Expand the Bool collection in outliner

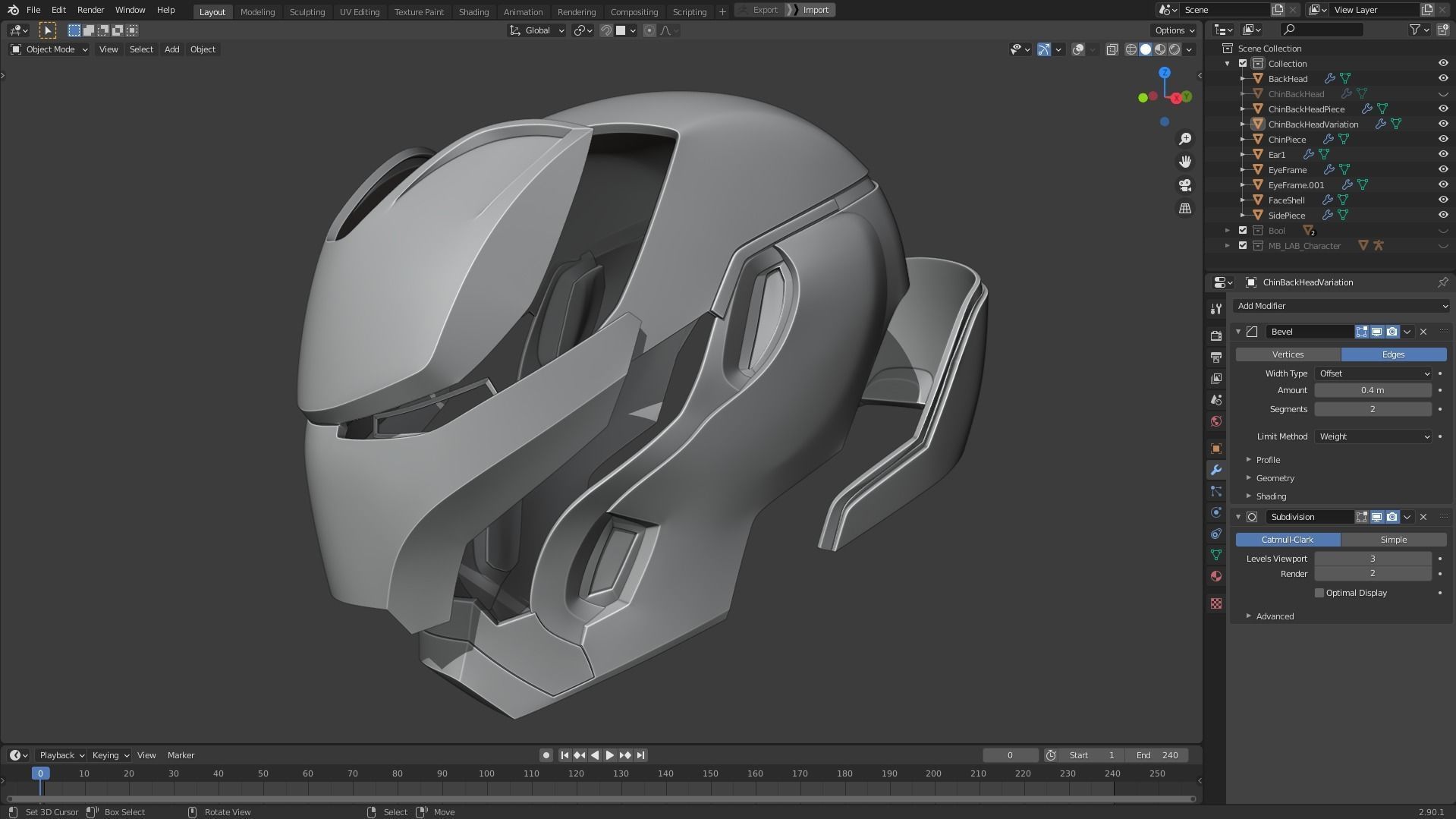click(1228, 230)
